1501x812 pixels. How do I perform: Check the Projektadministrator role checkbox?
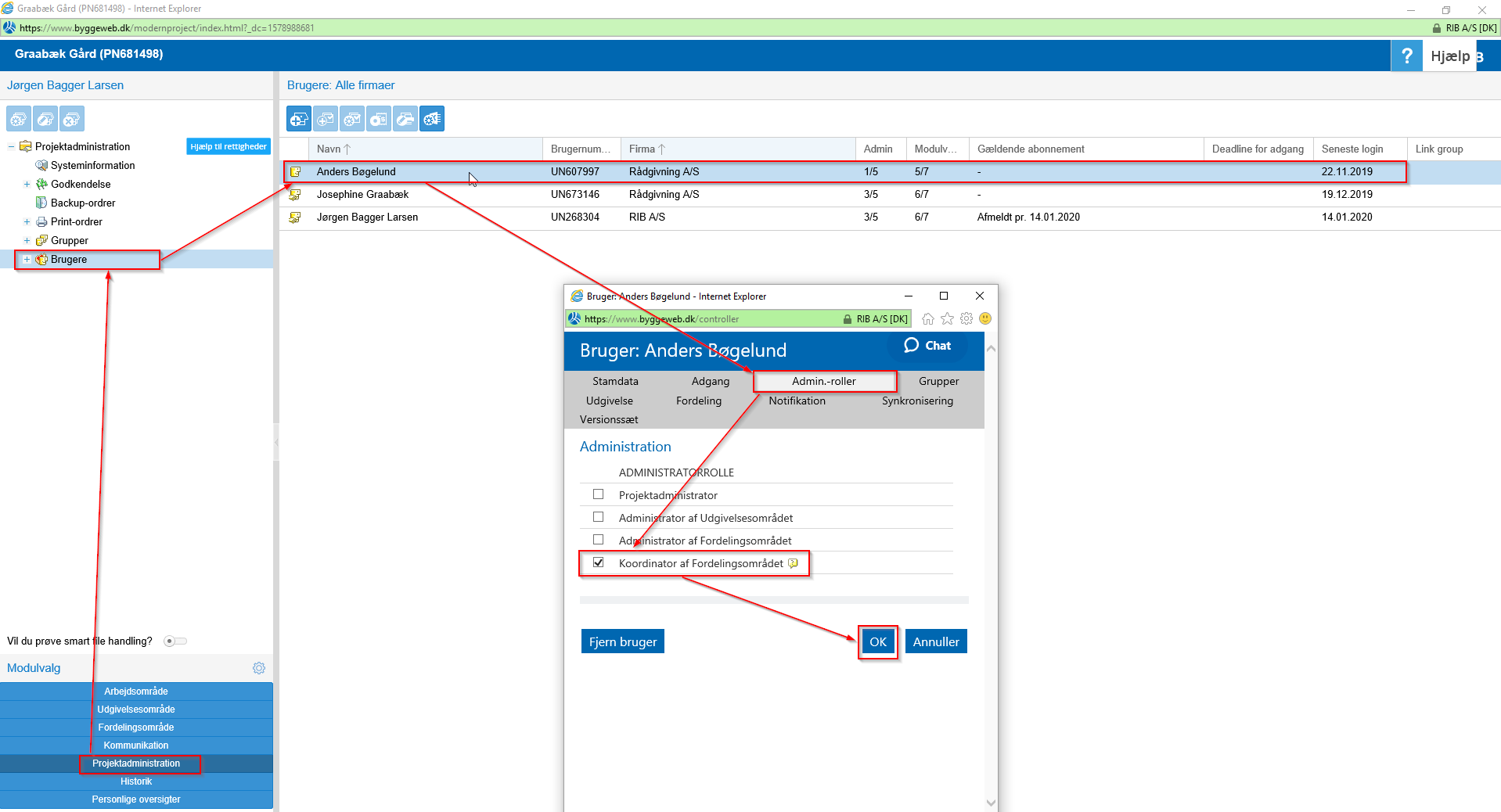599,494
